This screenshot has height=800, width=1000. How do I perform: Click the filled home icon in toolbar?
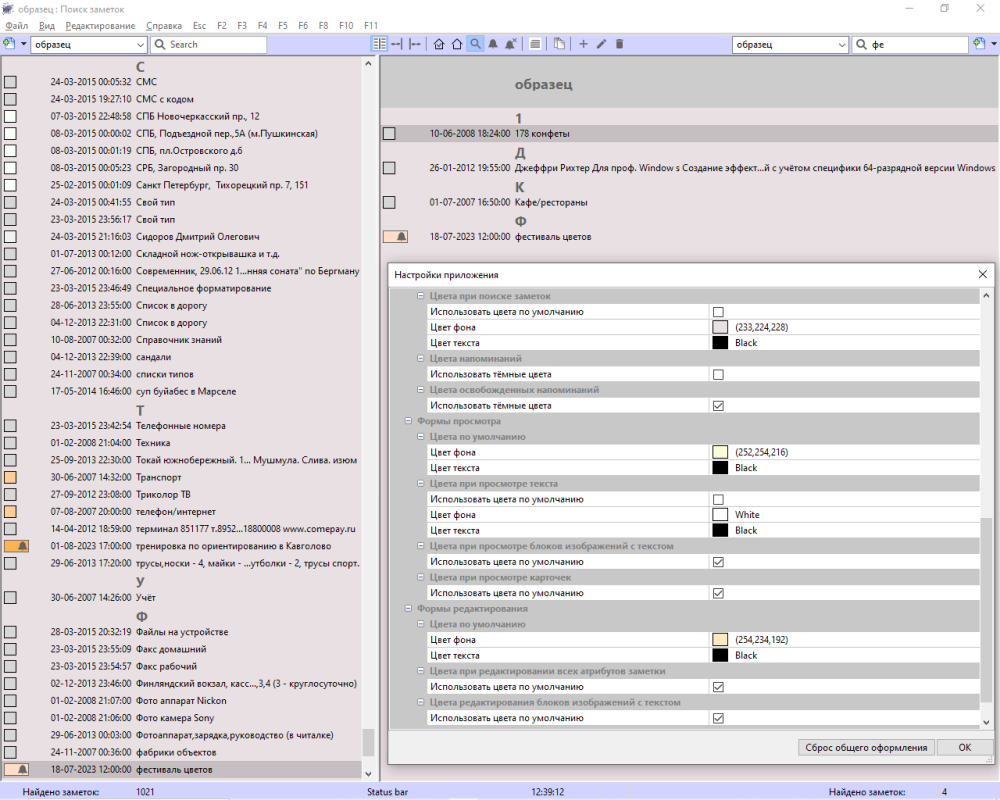point(439,44)
